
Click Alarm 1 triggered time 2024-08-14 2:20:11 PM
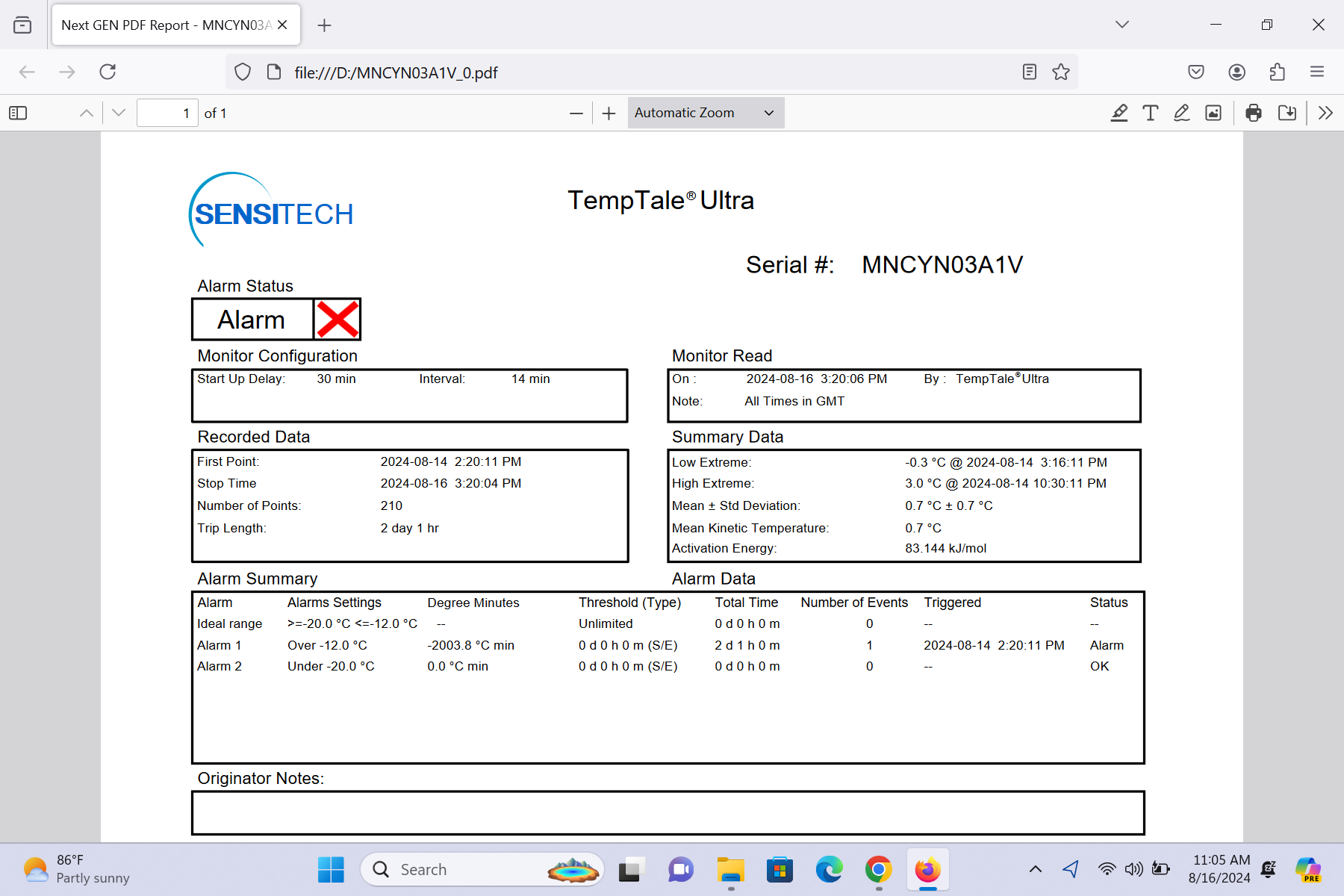tap(994, 645)
